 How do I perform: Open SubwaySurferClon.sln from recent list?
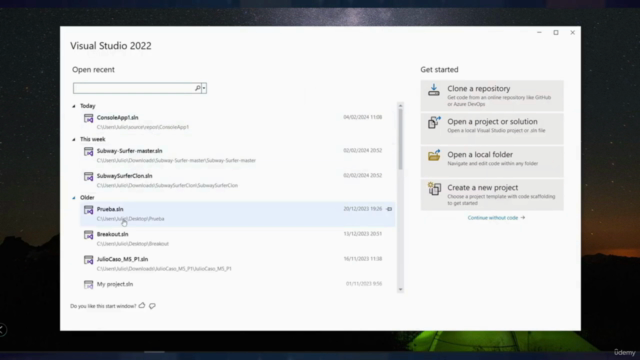pos(238,180)
